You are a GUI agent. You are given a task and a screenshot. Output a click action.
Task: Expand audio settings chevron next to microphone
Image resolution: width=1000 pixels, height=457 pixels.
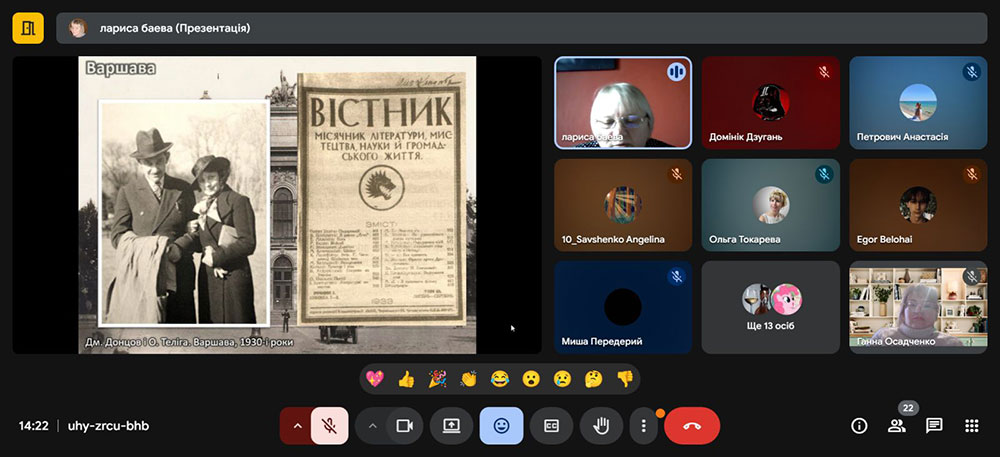(296, 425)
